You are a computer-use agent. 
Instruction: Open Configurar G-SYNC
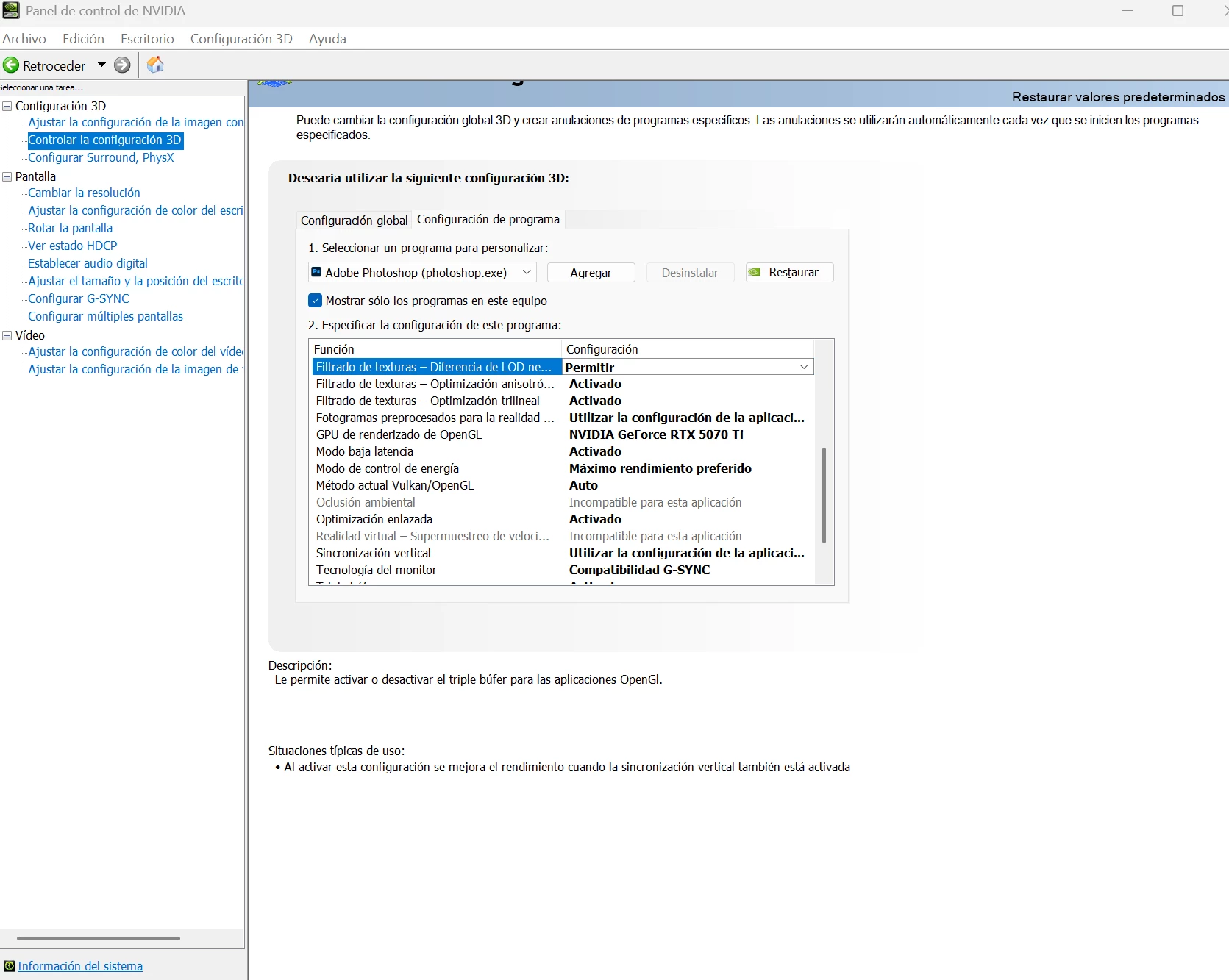coord(78,298)
